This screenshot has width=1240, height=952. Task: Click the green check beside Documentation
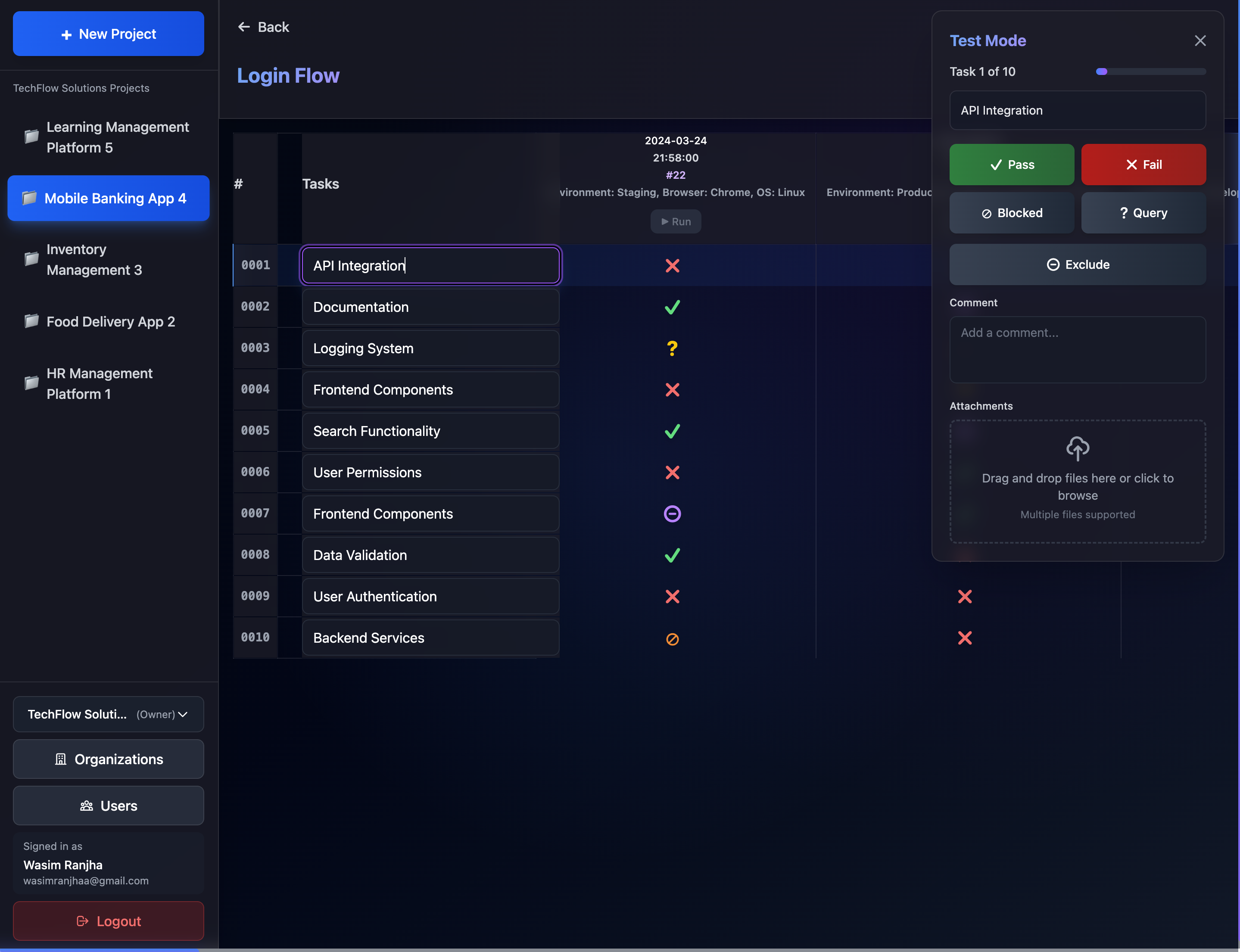click(x=672, y=307)
